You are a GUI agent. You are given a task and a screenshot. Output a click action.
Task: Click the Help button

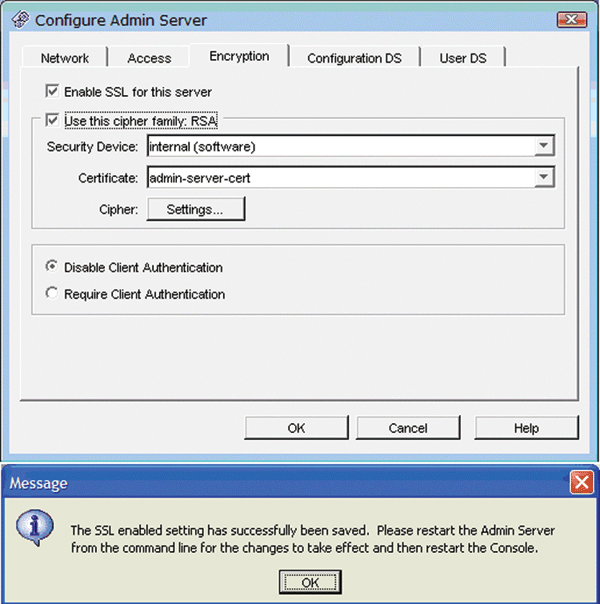point(526,428)
